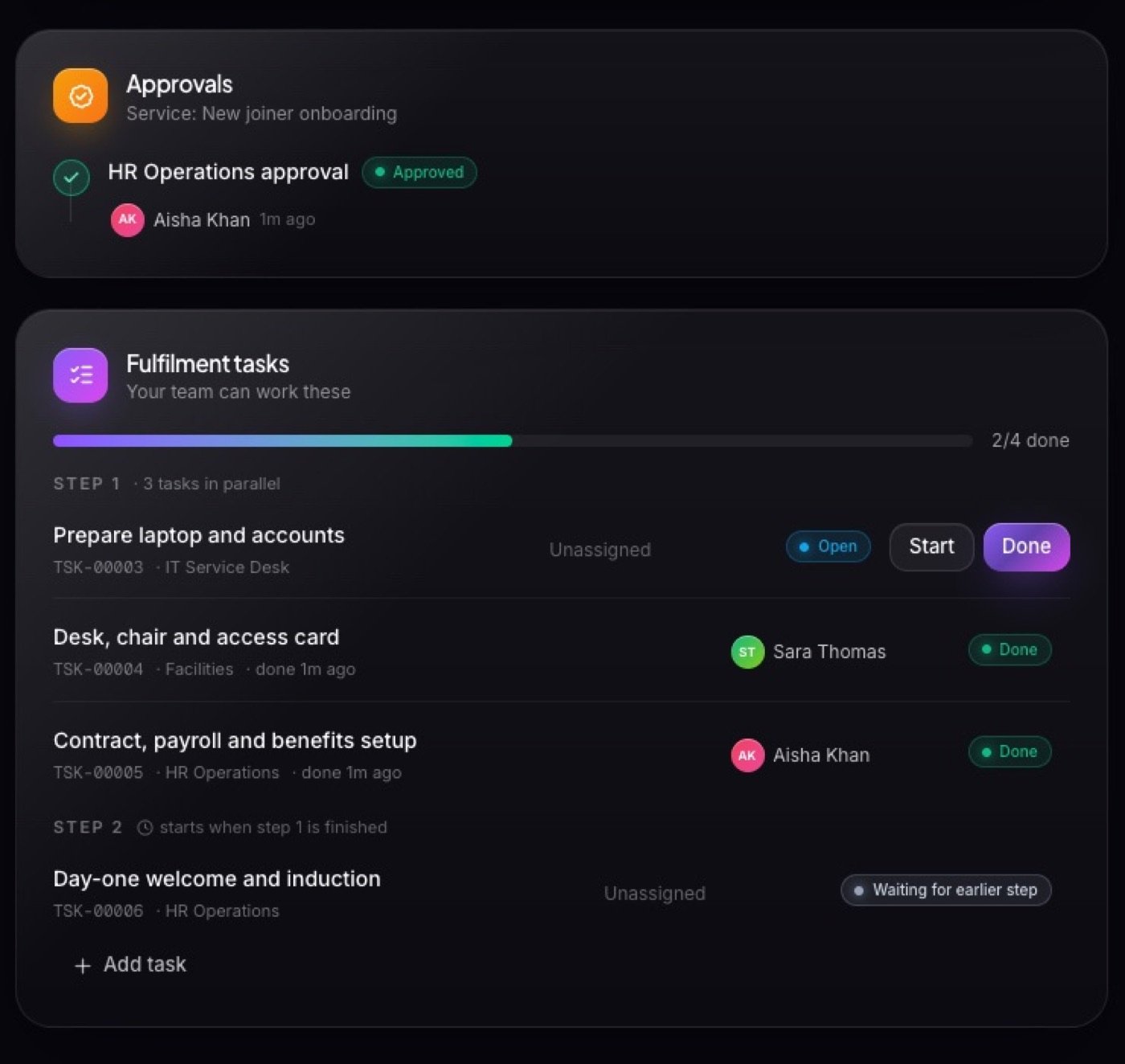Click the STEP 2 label
1125x1064 pixels.
click(x=88, y=828)
